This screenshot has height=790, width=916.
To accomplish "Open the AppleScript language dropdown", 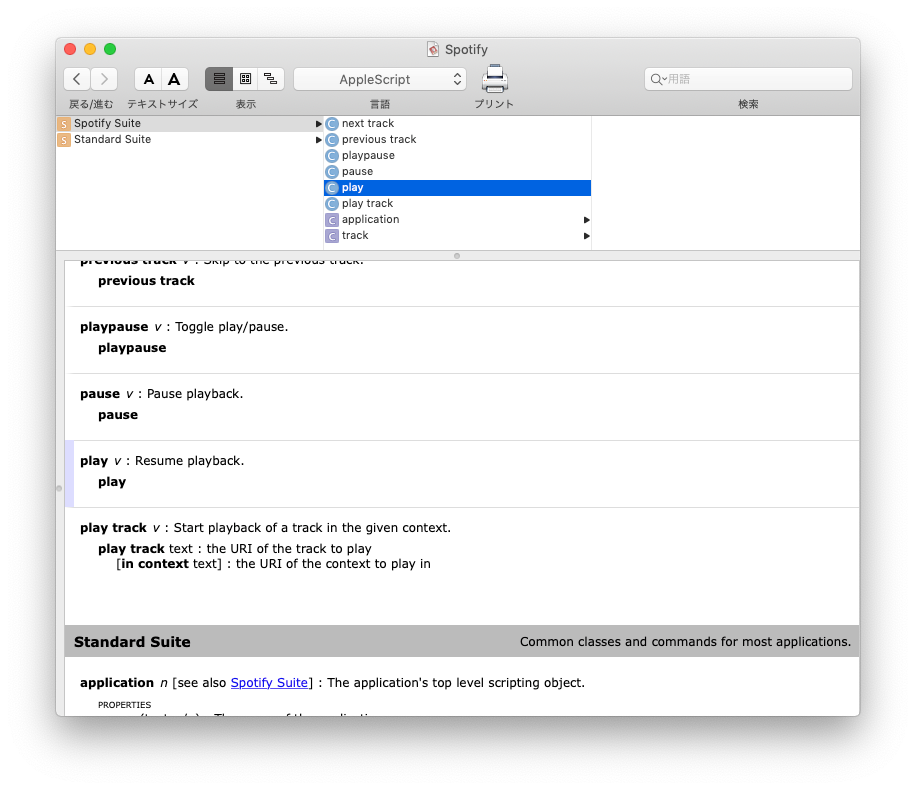I will click(380, 79).
